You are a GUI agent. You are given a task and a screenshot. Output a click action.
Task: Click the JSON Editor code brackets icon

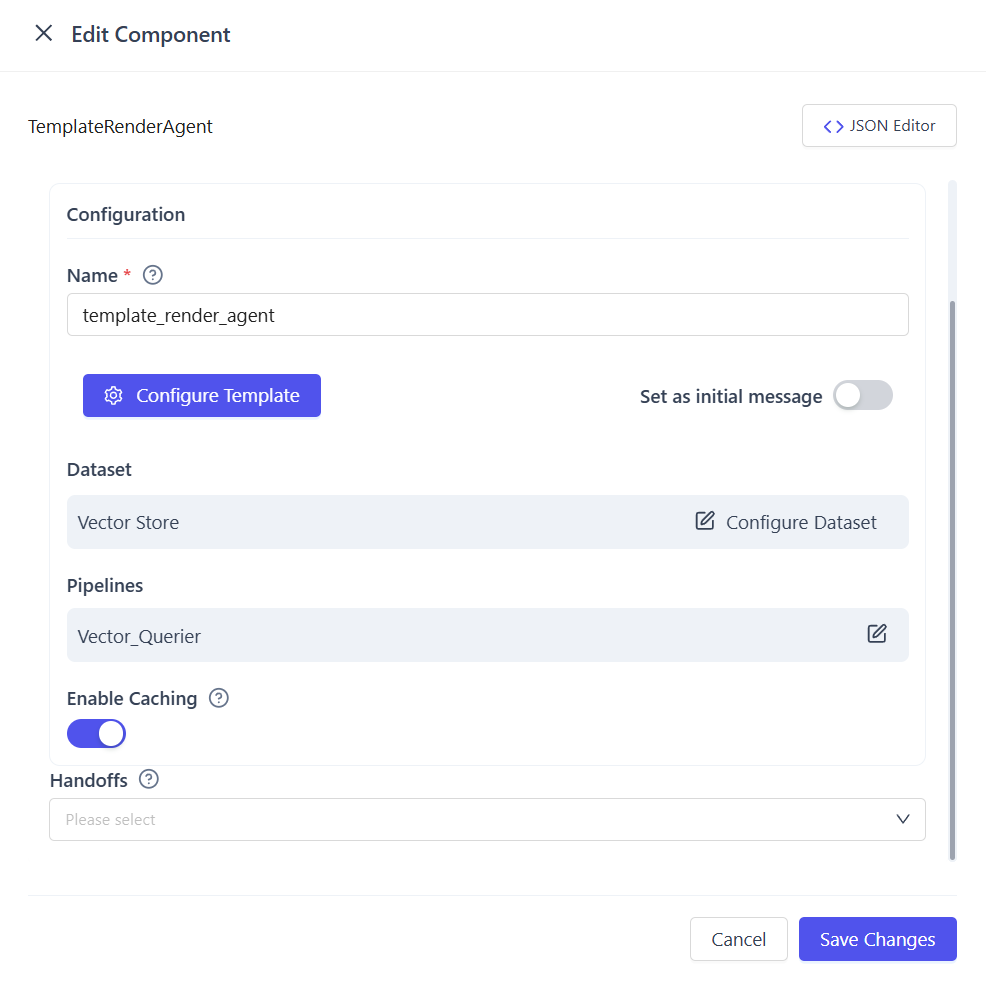(x=833, y=126)
